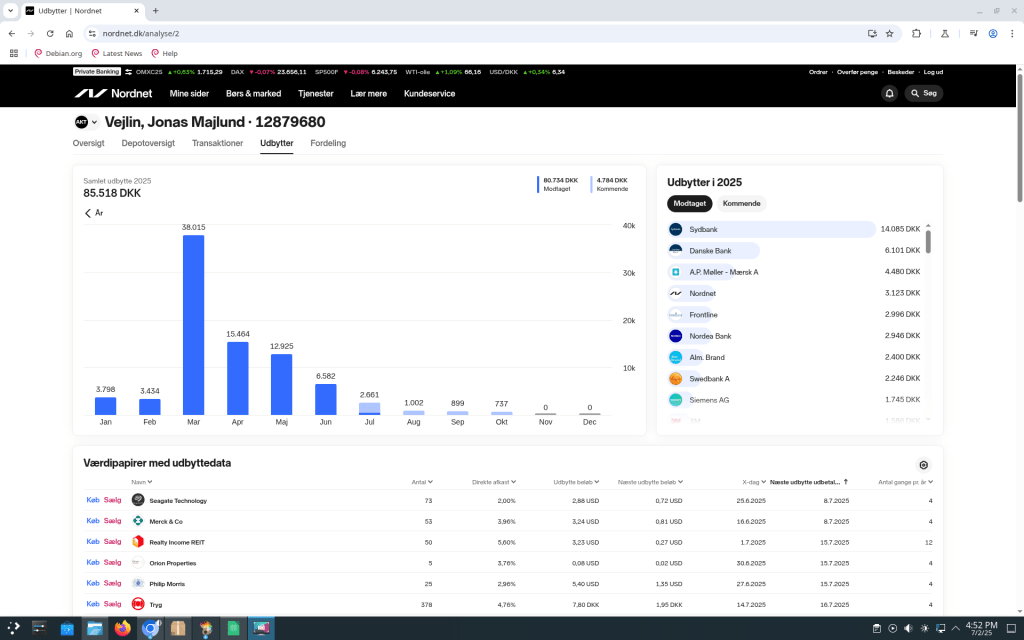The image size is (1024, 640).
Task: Click Køb for Merck & Co
Action: (x=93, y=521)
